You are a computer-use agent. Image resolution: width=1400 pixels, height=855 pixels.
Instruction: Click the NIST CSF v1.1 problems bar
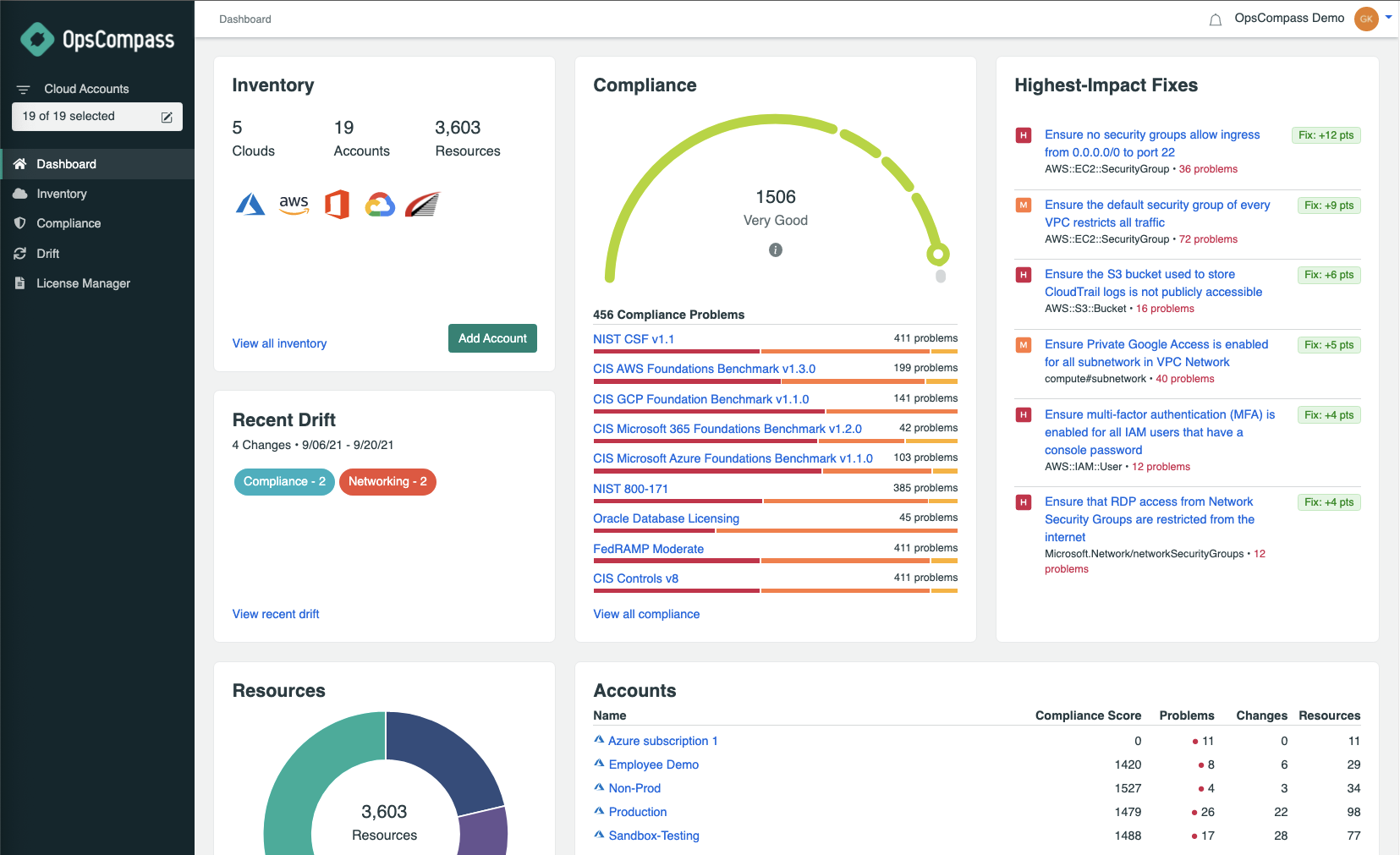tap(775, 351)
